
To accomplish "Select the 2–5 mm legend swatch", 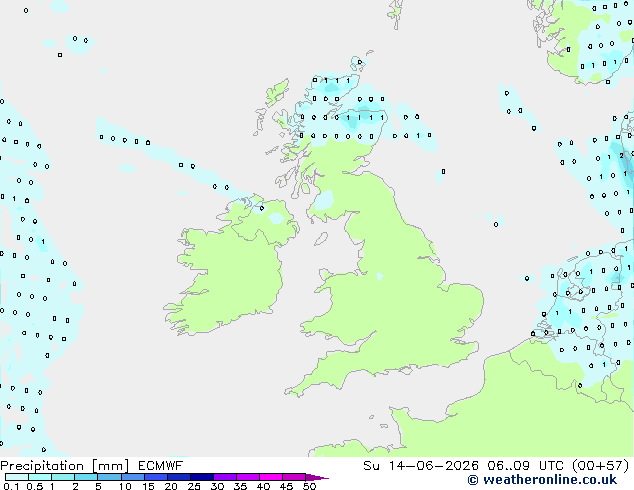I will (x=86, y=477).
